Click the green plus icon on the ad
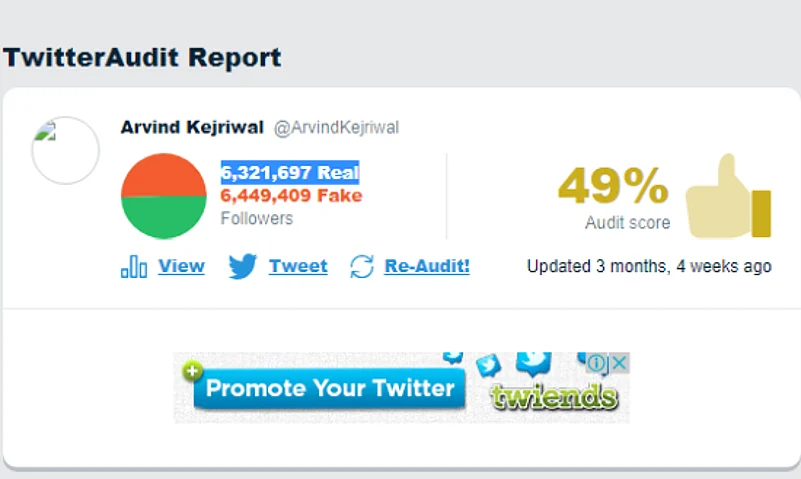This screenshot has width=801, height=479. 192,371
